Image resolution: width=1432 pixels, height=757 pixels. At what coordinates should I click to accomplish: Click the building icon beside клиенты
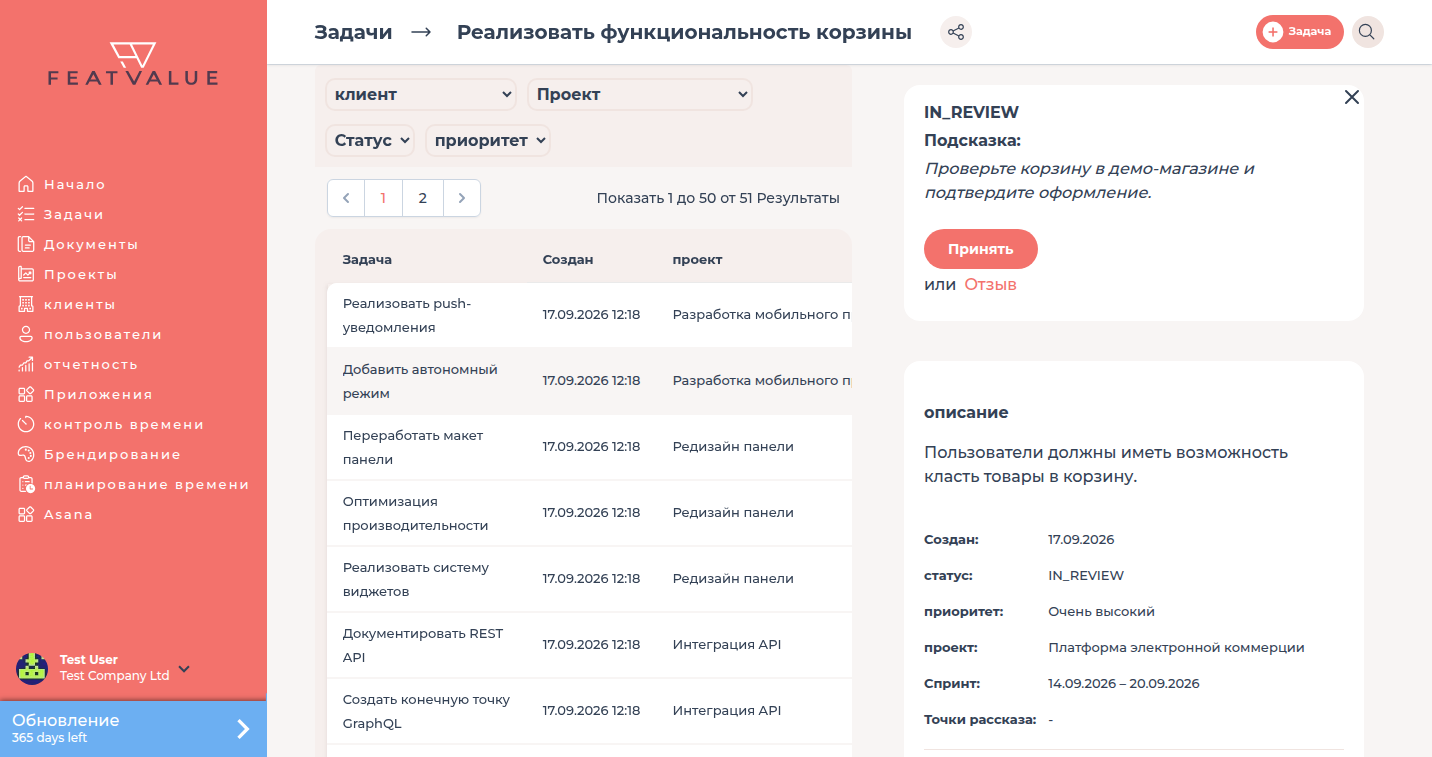click(26, 304)
